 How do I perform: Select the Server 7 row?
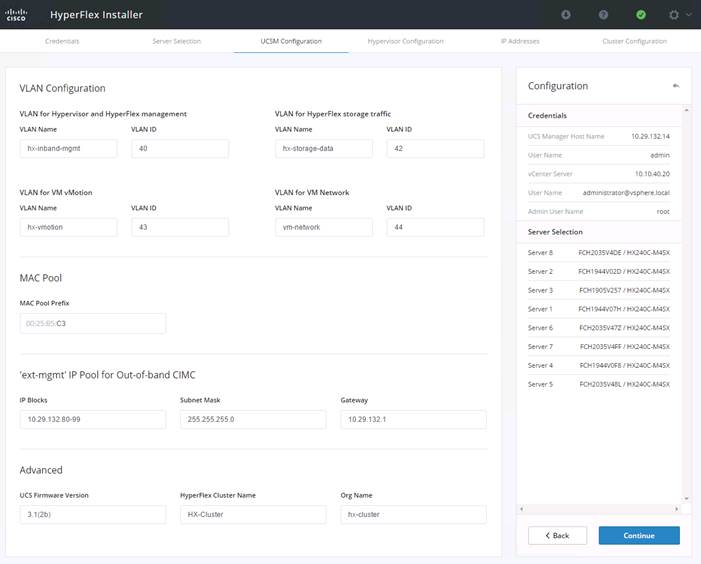click(x=599, y=346)
